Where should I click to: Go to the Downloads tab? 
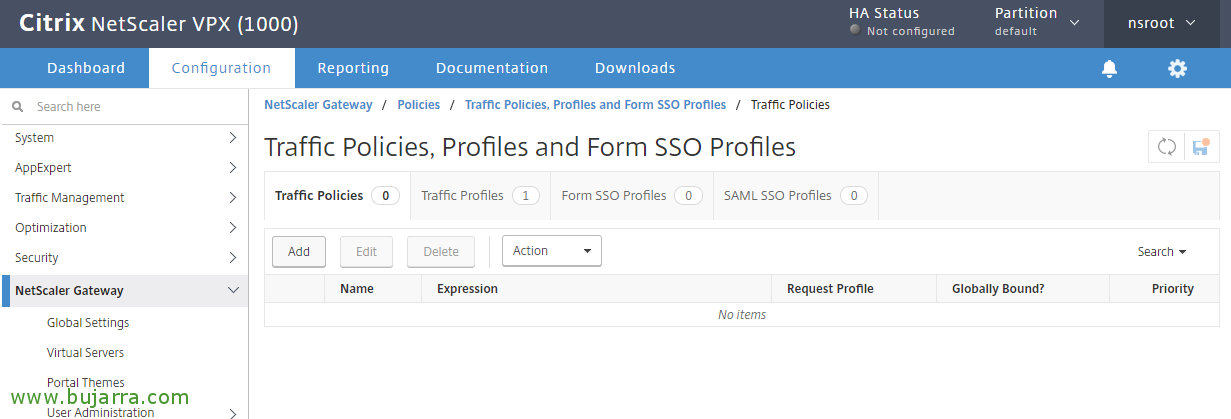[x=635, y=68]
